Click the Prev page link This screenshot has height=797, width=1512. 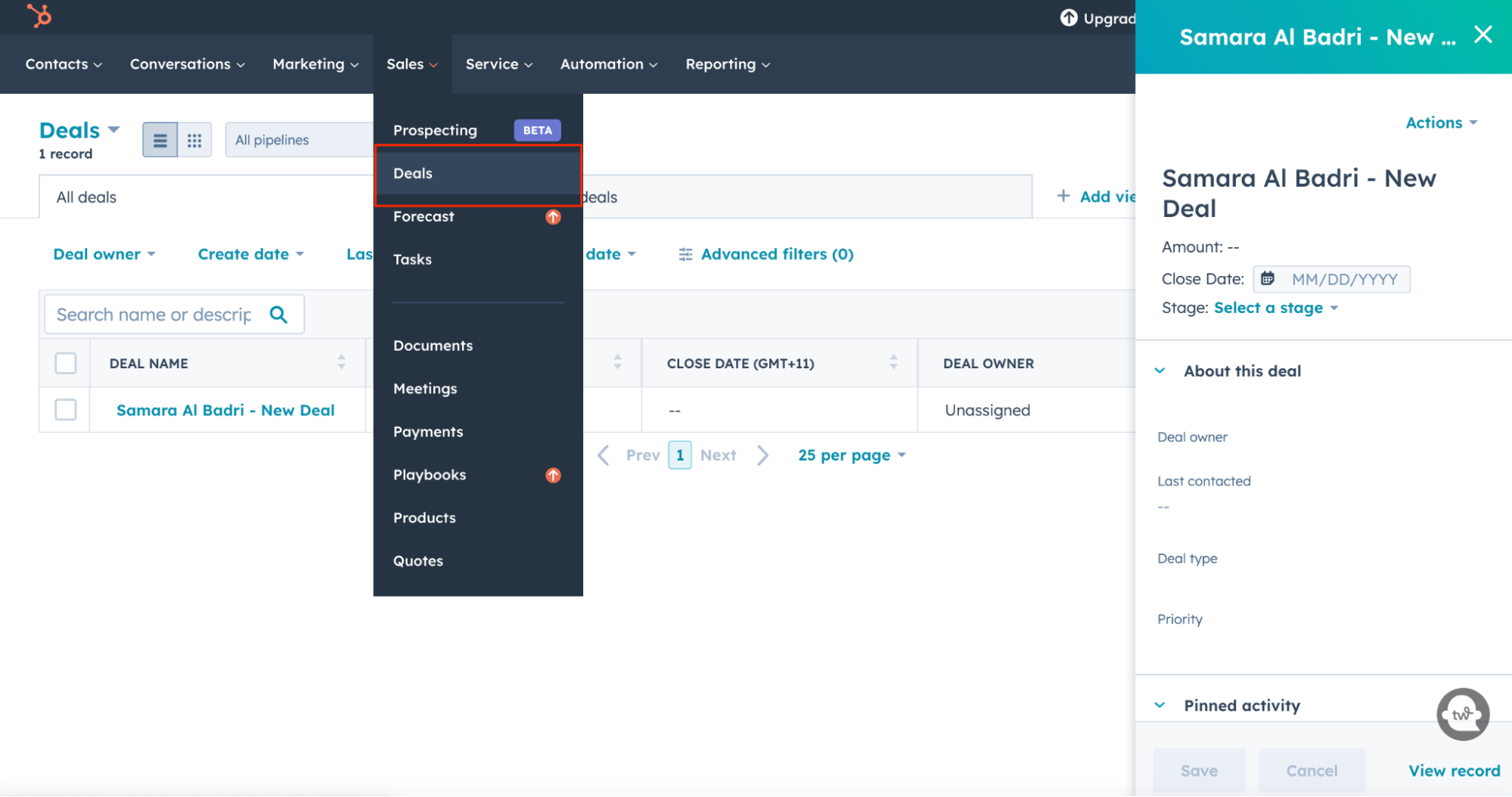(x=643, y=455)
